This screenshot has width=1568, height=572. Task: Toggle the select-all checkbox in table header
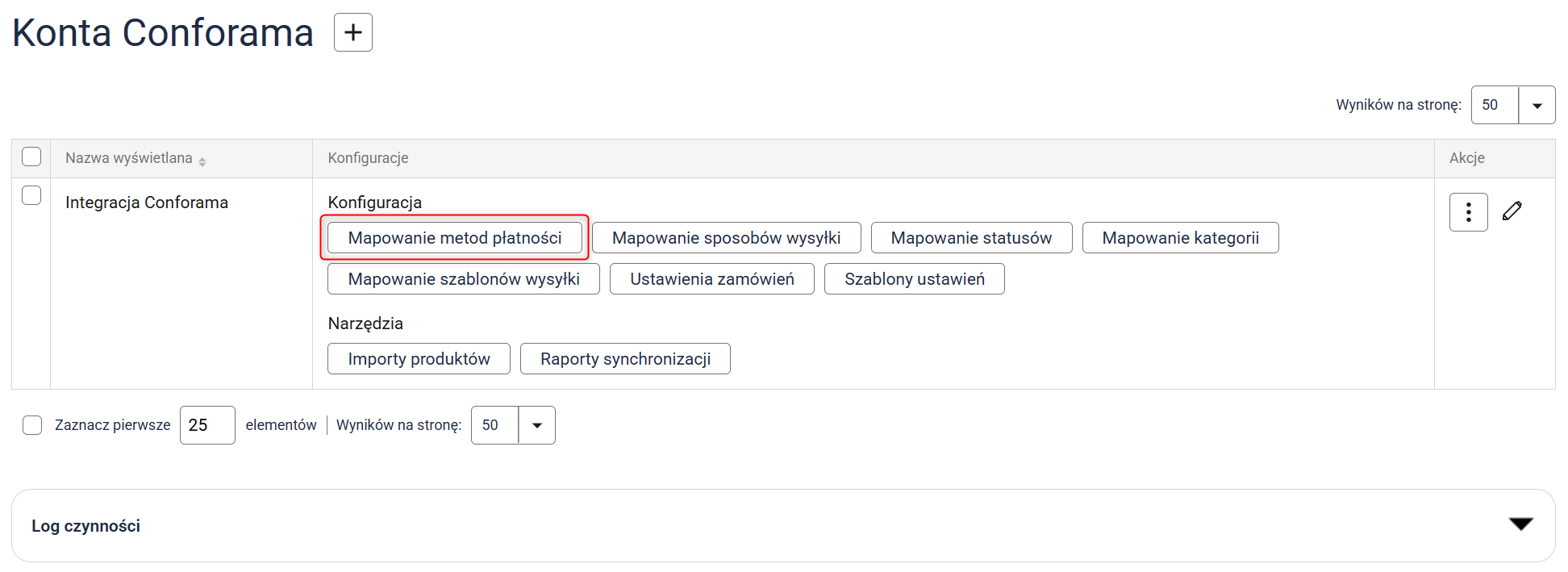click(31, 157)
